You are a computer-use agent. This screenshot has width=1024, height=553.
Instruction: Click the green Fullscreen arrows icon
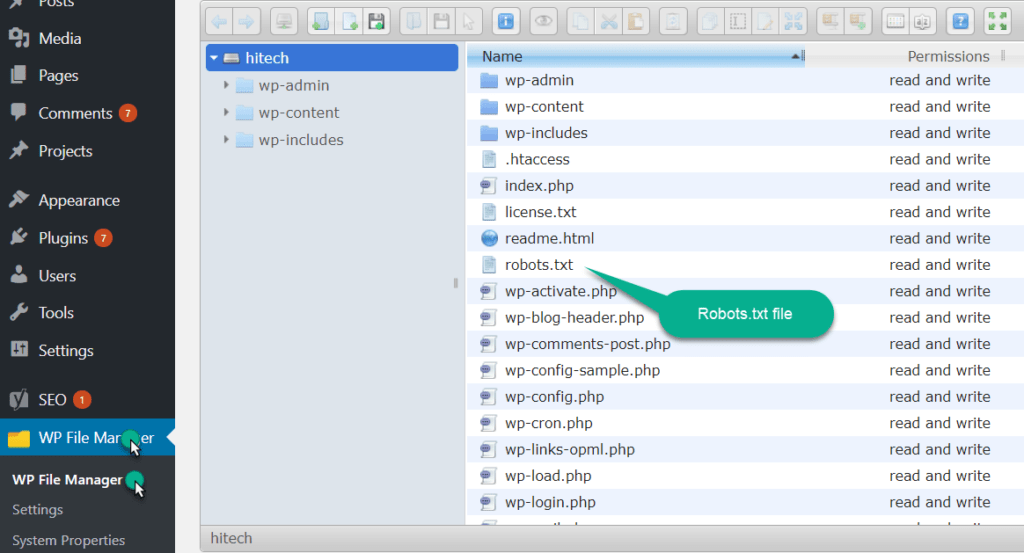997,22
